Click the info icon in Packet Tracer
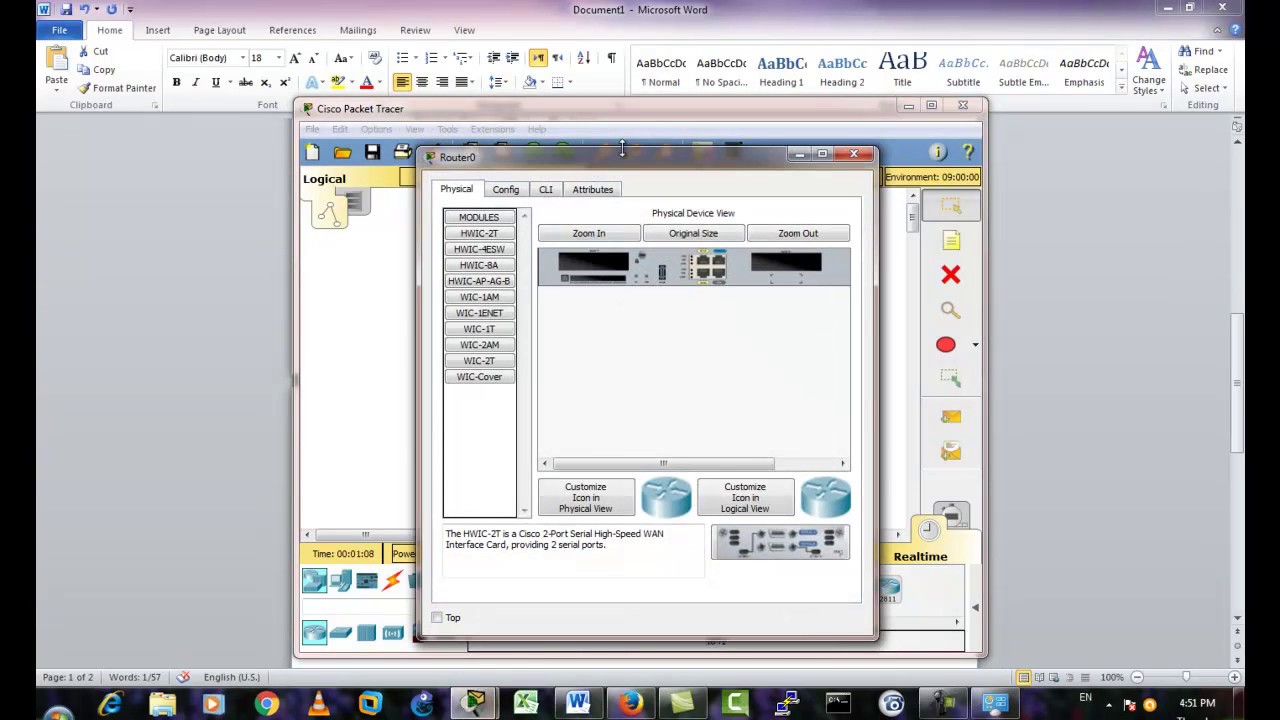 (937, 152)
